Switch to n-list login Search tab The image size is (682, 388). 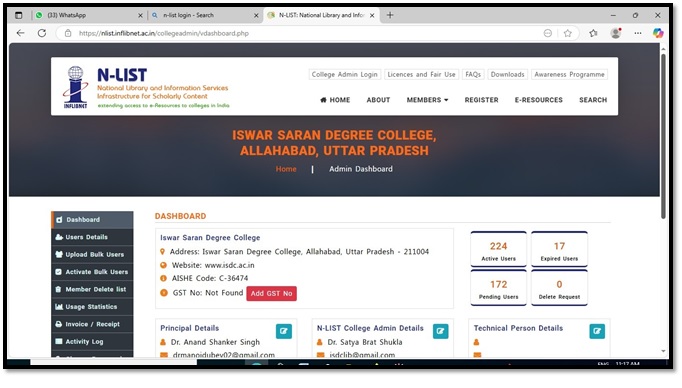[204, 15]
